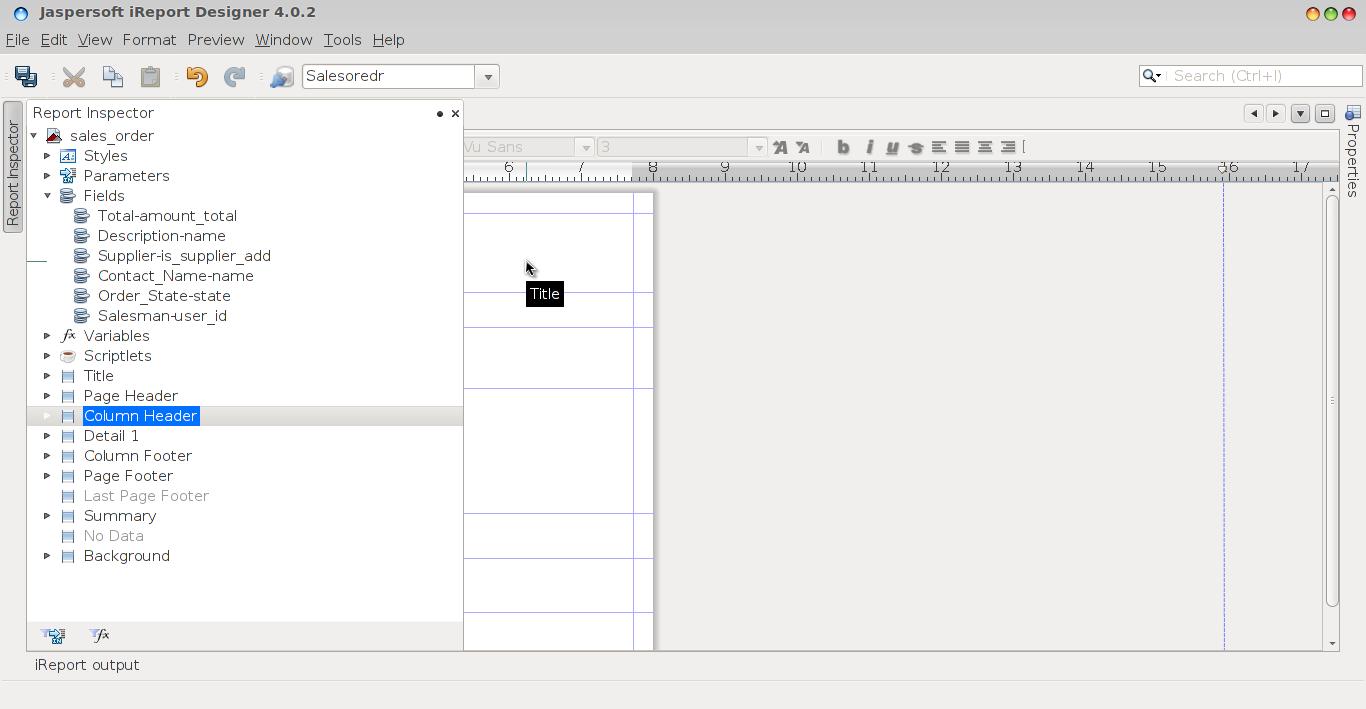
Task: Close the Report Inspector panel
Action: pyautogui.click(x=455, y=113)
